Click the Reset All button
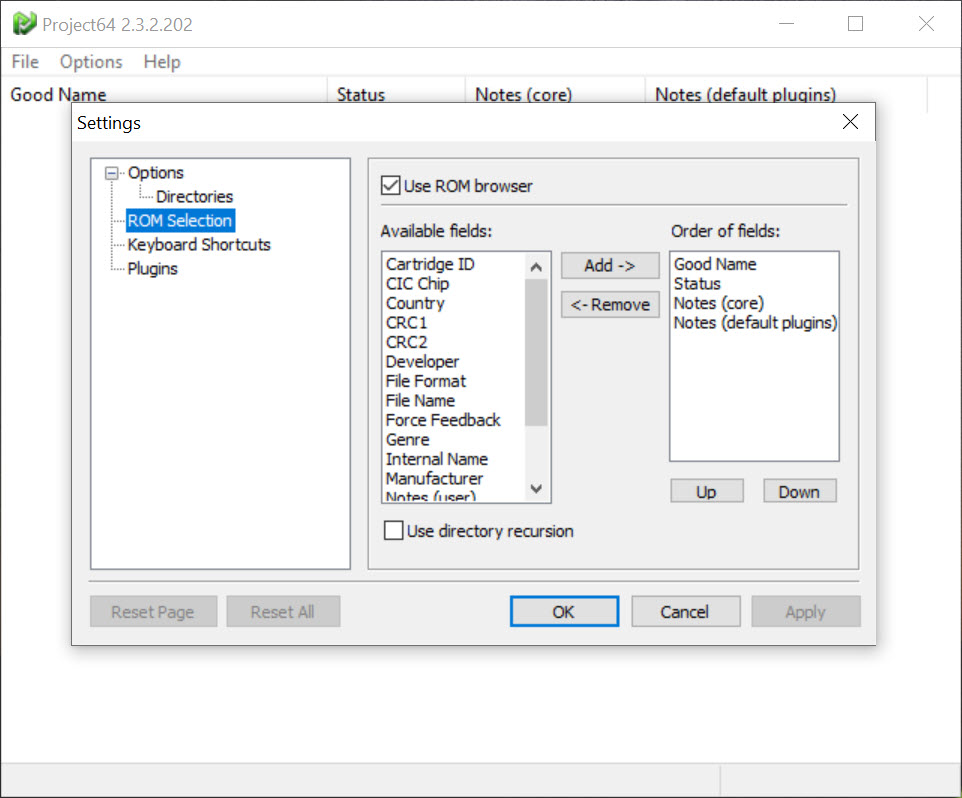Image resolution: width=962 pixels, height=798 pixels. coord(283,612)
